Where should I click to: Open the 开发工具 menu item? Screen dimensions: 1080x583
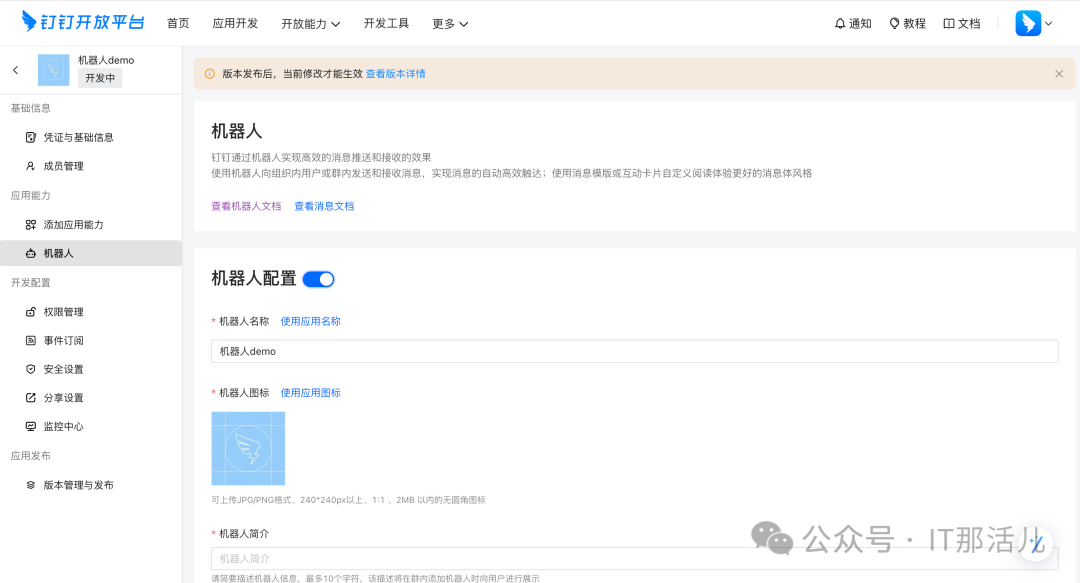[386, 23]
